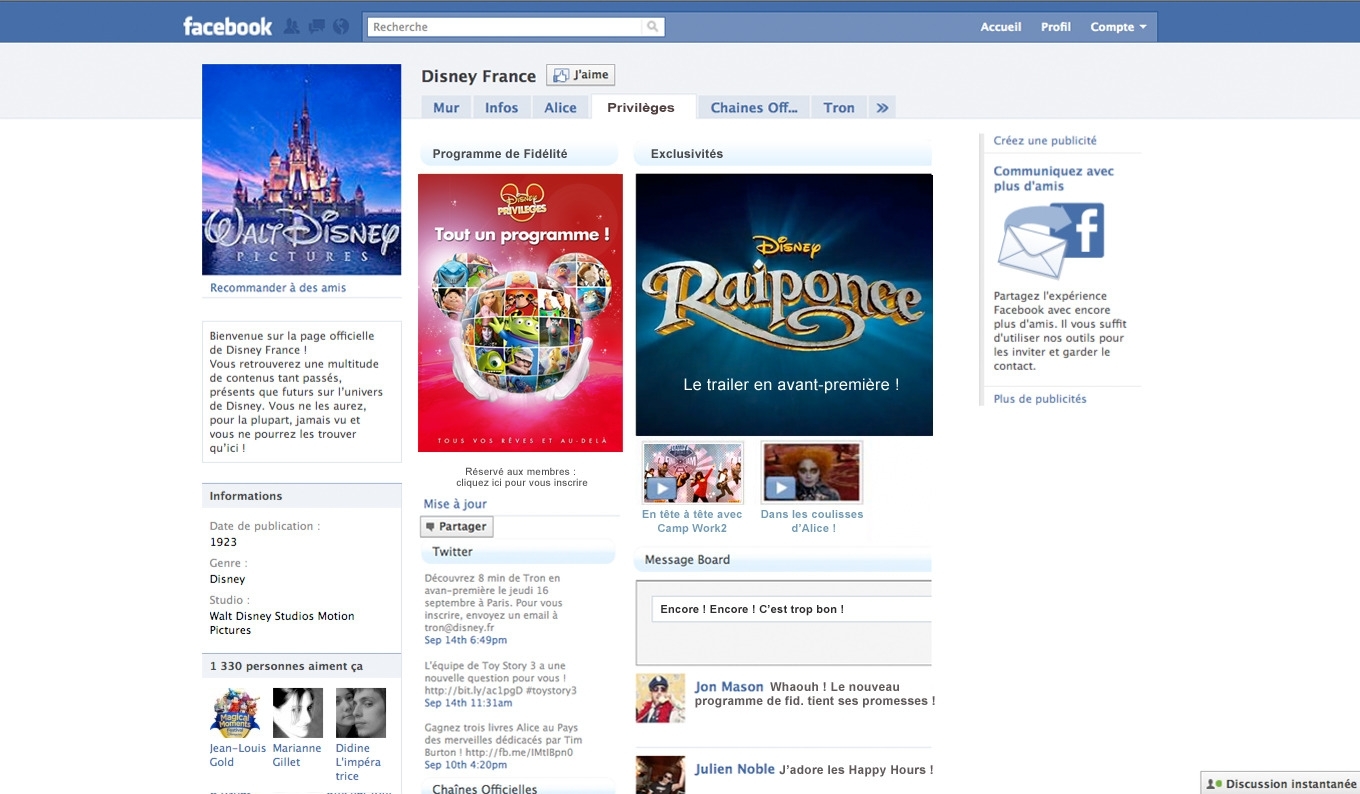Viewport: 1360px width, 794px height.
Task: Click 'cliquez ici pour vous inscrire' text
Action: pyautogui.click(x=522, y=483)
